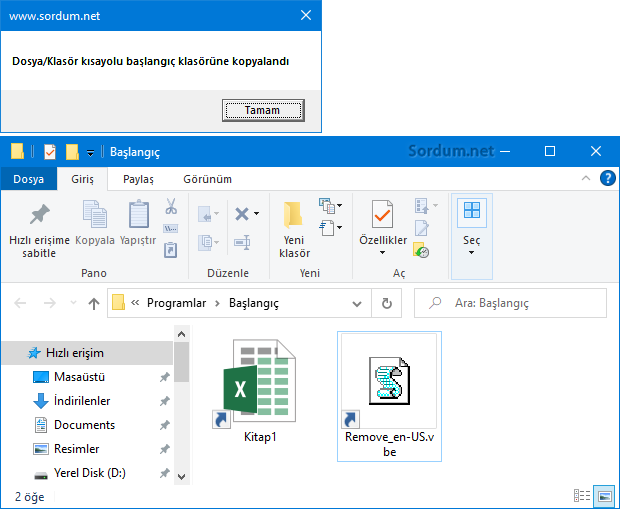This screenshot has width=620, height=509.
Task: Open the Dosya menu tab
Action: pos(28,179)
